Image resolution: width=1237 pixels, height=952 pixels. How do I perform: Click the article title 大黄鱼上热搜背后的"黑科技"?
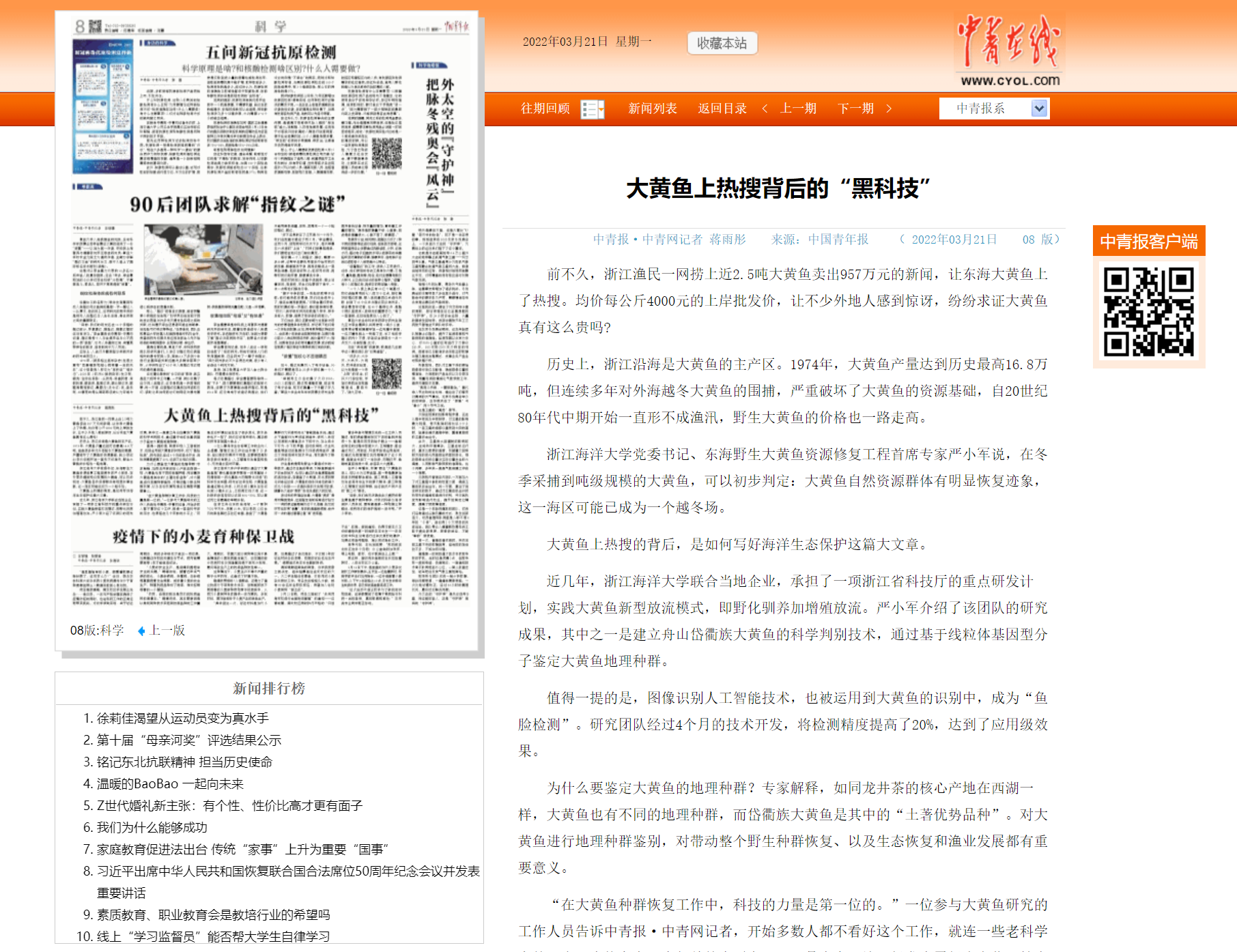click(778, 188)
